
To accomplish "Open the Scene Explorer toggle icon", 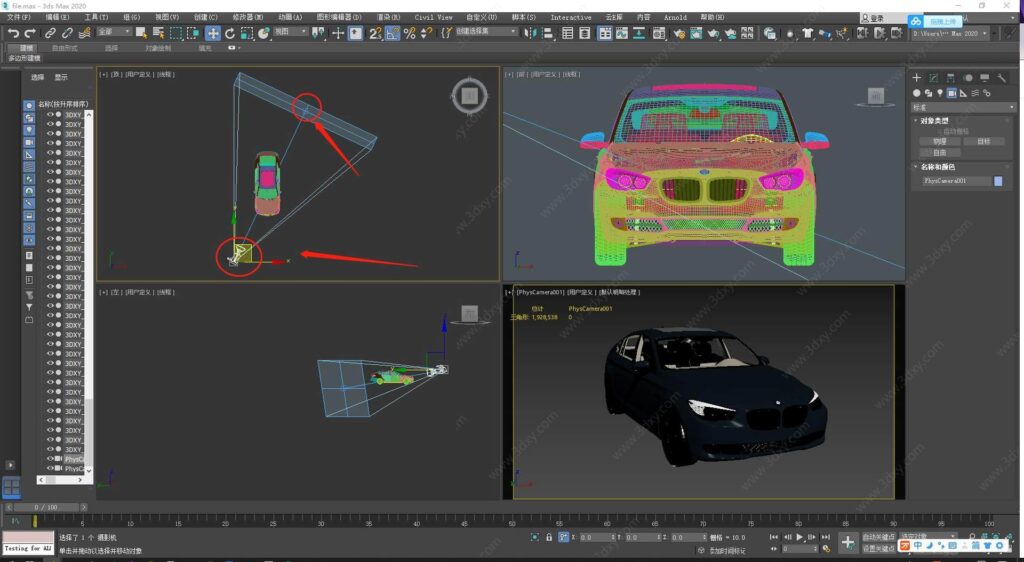I will pos(568,33).
